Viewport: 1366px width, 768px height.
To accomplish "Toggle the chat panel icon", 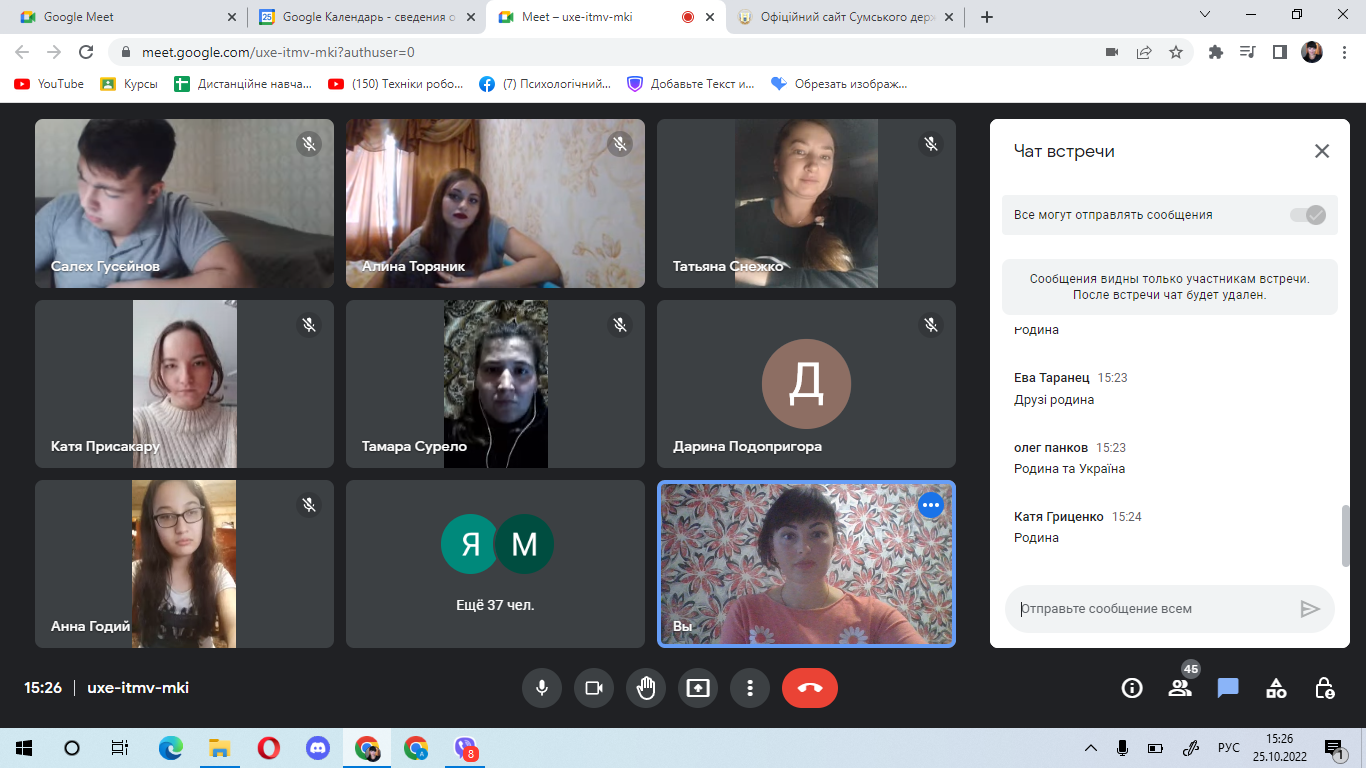I will tap(1228, 688).
